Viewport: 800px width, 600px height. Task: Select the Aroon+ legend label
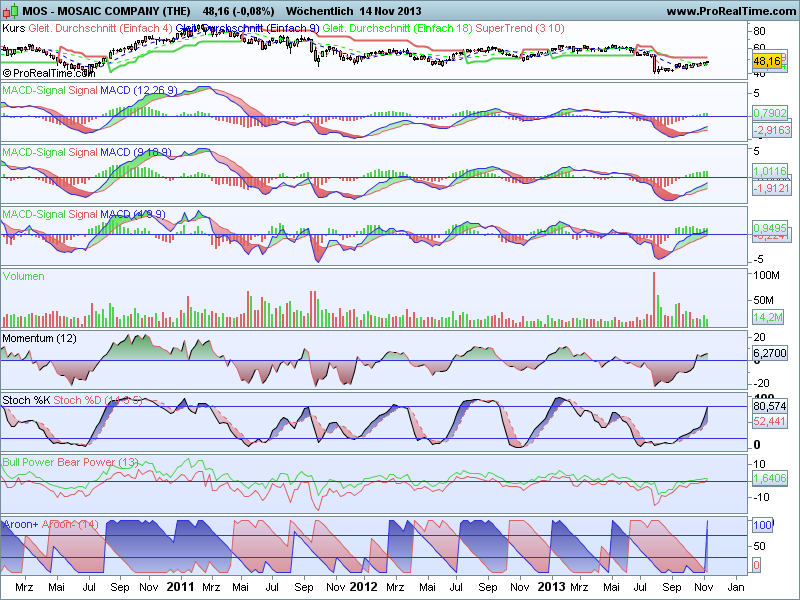coord(20,524)
